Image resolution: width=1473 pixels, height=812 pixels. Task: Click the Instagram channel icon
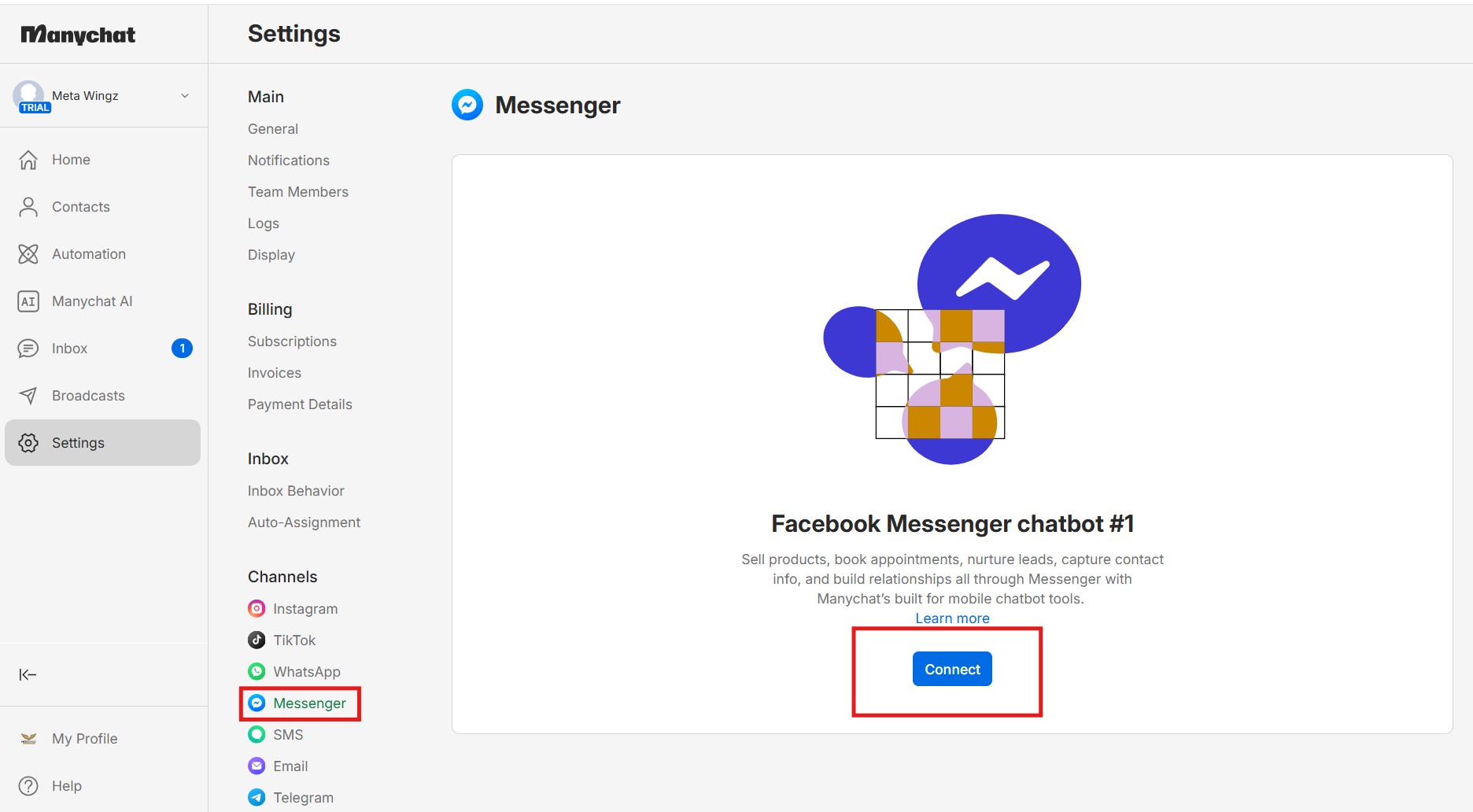click(257, 608)
